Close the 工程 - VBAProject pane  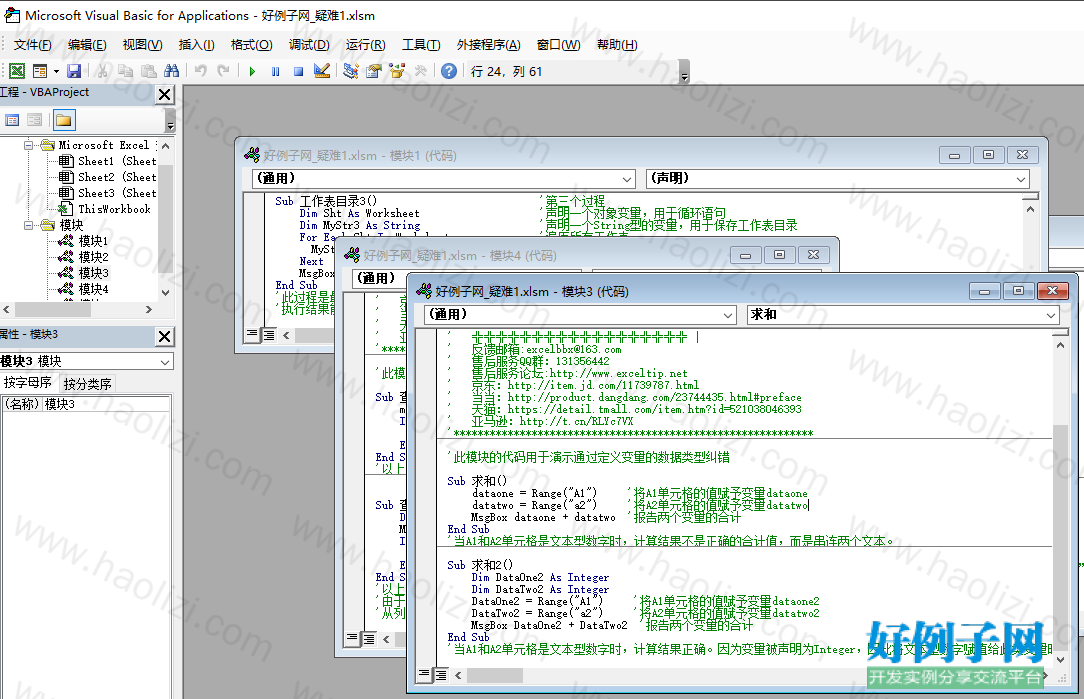[x=165, y=94]
